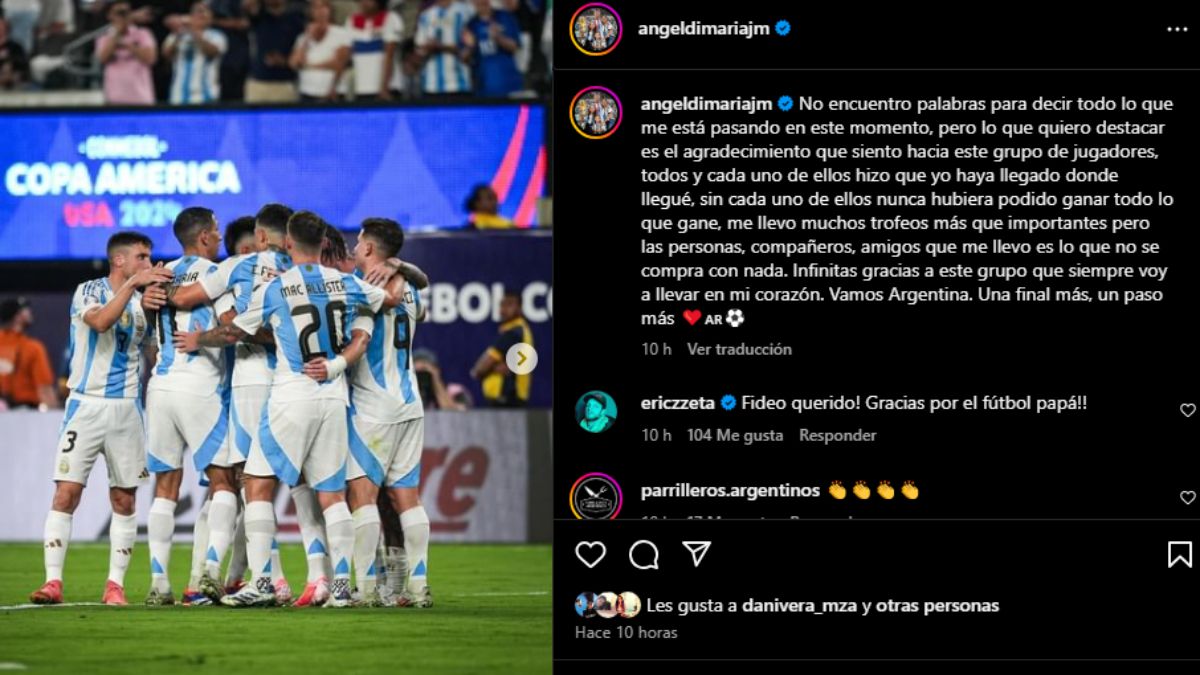Click 'Ver traducción' under the caption

point(739,349)
